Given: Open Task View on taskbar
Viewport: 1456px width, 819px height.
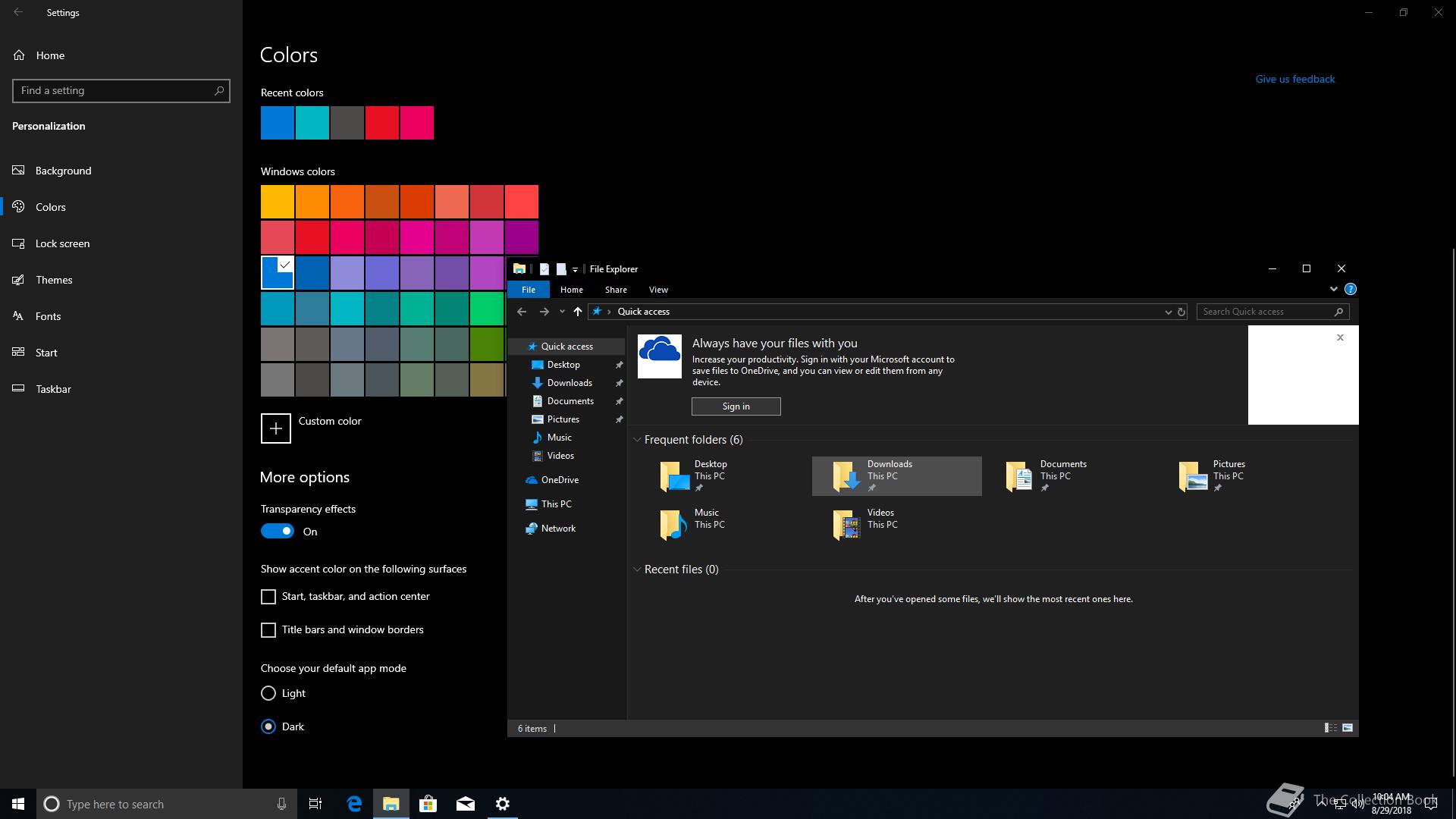Looking at the screenshot, I should tap(315, 804).
